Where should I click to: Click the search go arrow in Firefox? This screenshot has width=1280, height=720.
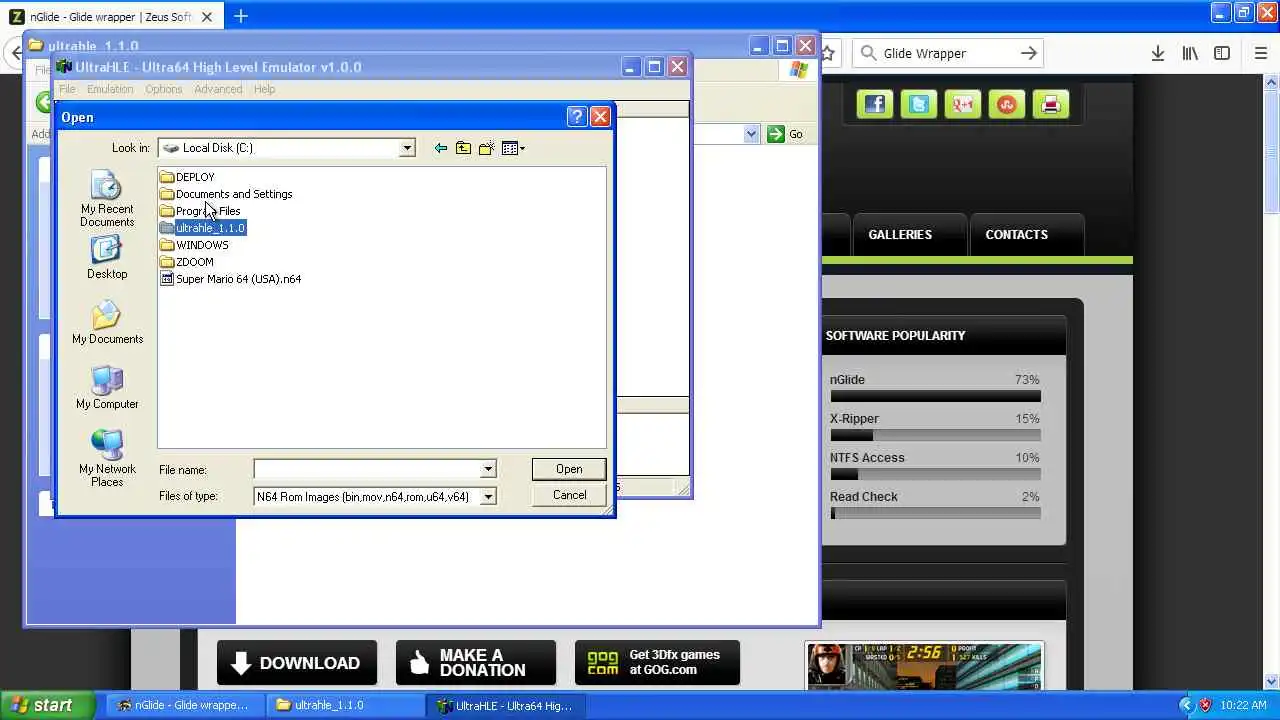[x=1029, y=54]
